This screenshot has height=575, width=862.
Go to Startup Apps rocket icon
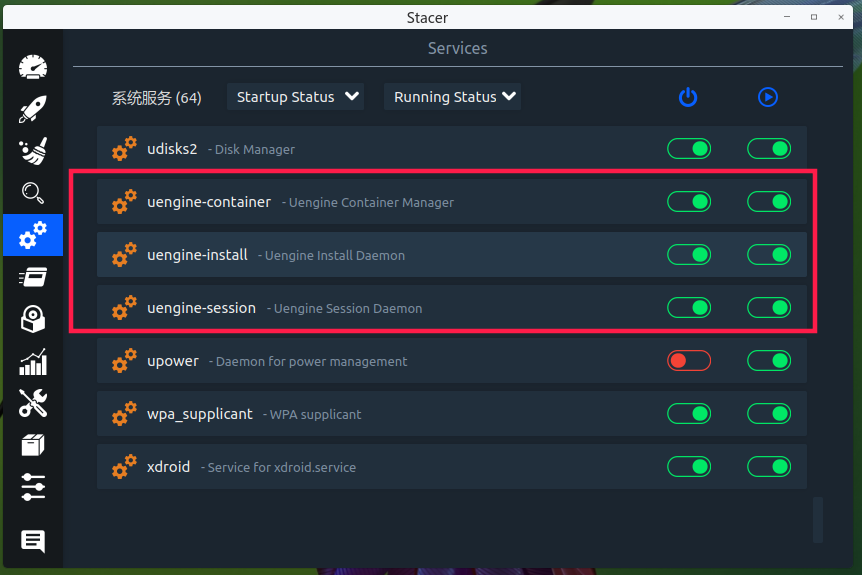tap(33, 109)
